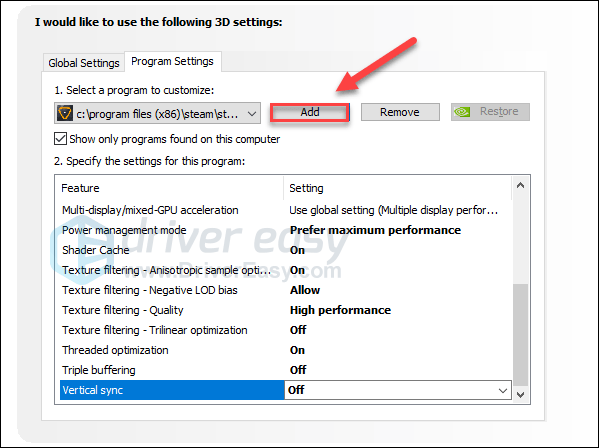Click the game icon in program dropdown
The image size is (599, 448).
[65, 113]
